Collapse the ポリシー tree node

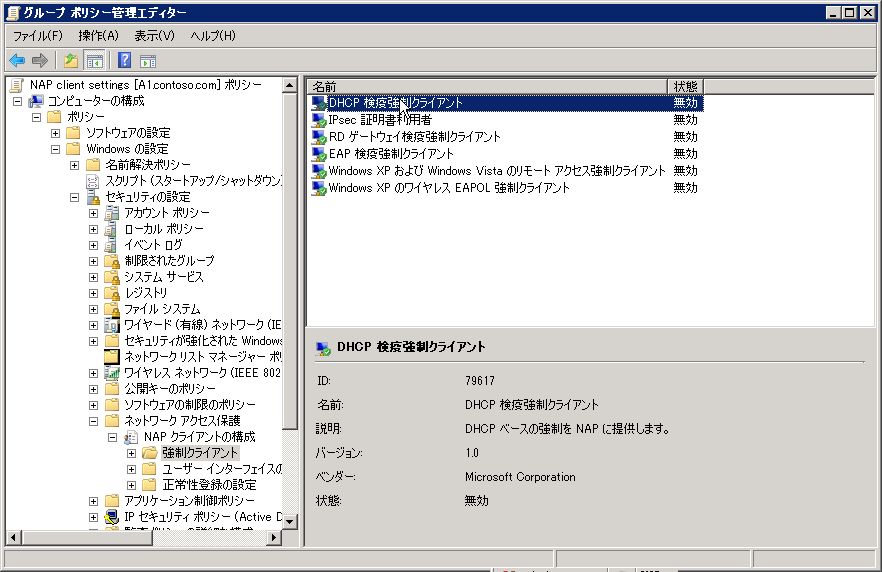click(x=37, y=118)
